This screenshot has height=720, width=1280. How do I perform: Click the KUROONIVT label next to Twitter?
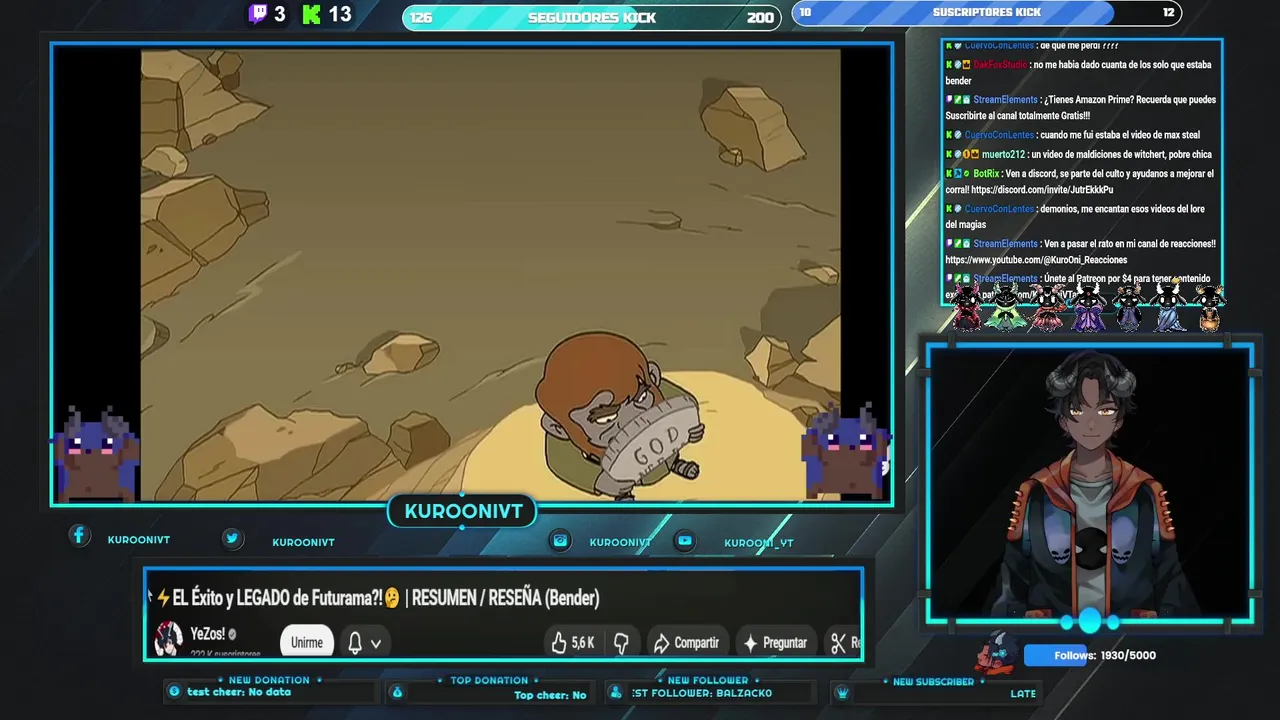pos(303,542)
